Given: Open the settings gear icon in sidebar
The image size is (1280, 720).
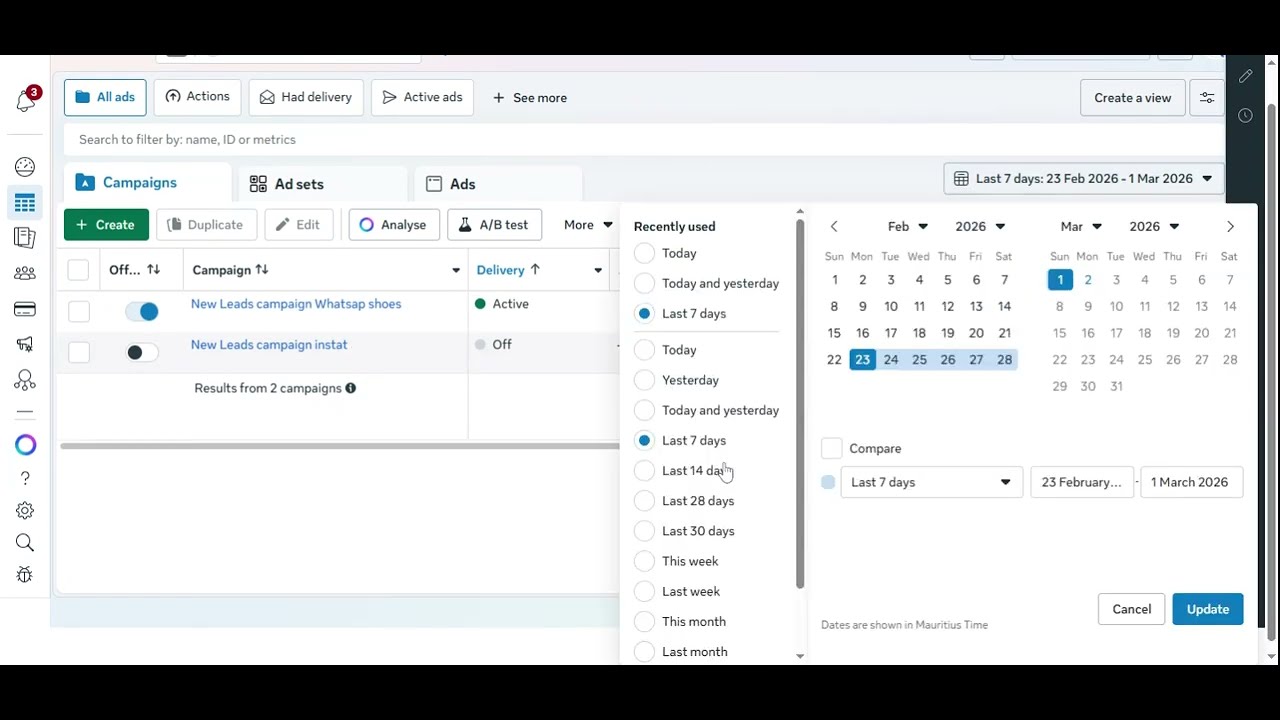Looking at the screenshot, I should [25, 510].
